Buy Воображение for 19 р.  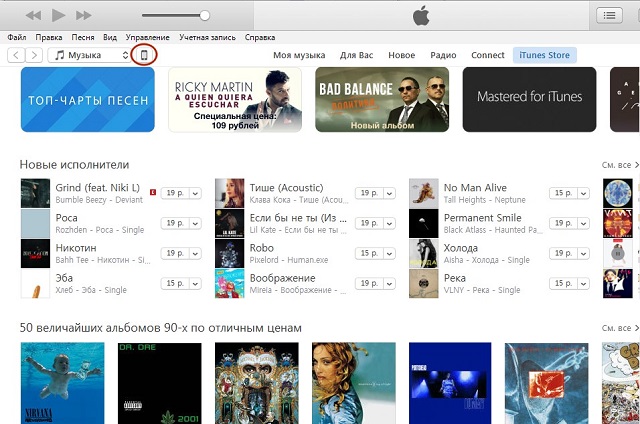[369, 283]
